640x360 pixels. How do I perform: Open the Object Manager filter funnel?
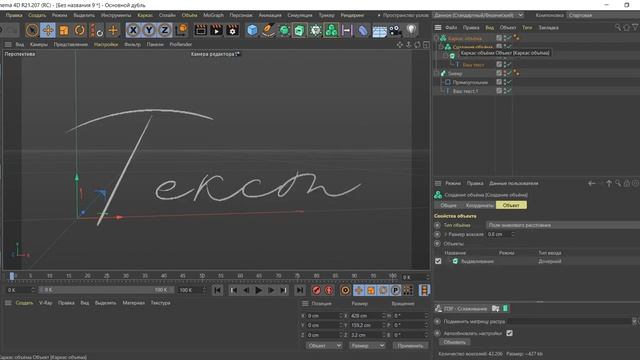point(635,28)
